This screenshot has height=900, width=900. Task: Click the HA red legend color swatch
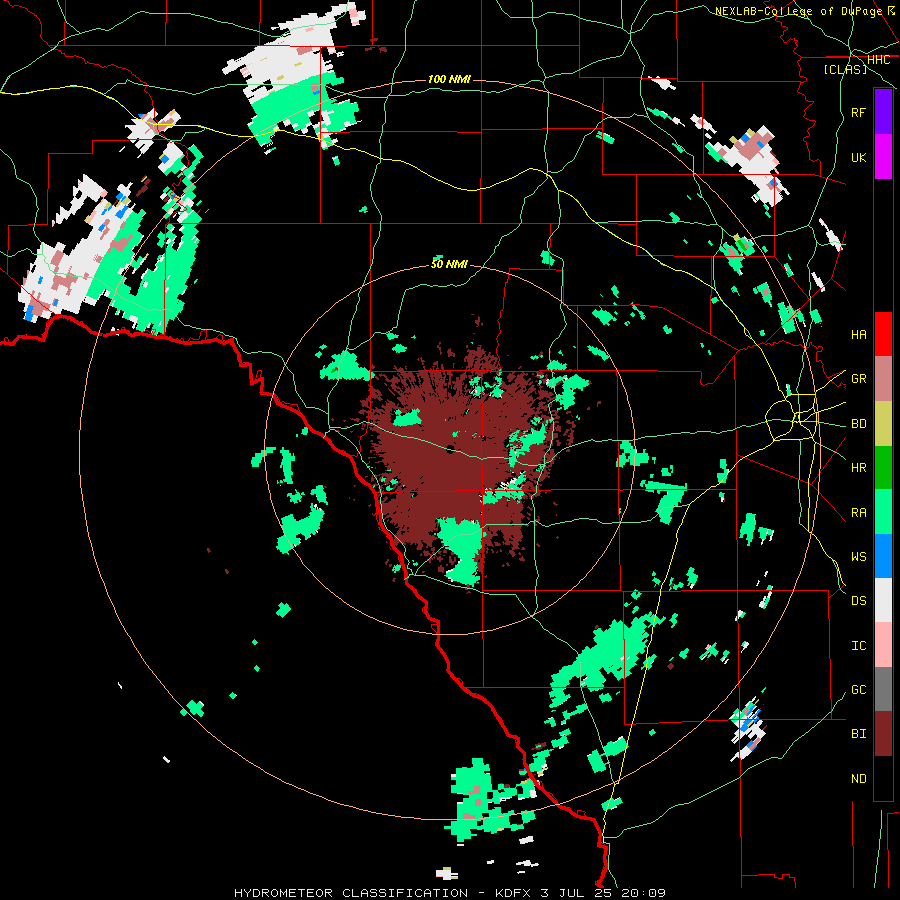[883, 334]
